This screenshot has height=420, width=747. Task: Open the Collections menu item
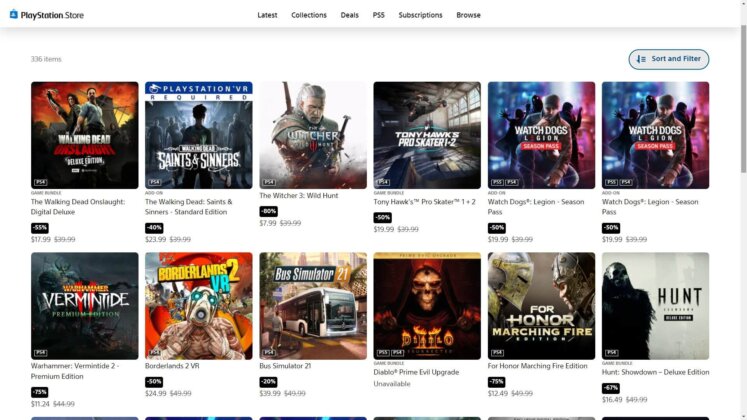309,15
